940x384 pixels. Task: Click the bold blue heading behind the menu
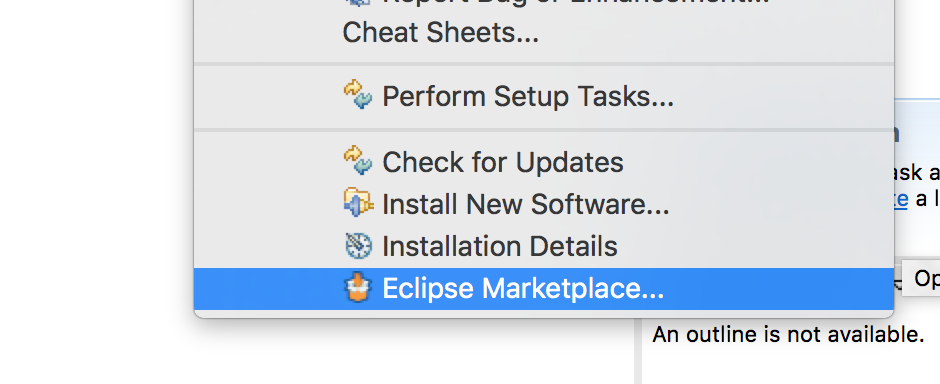coord(897,134)
